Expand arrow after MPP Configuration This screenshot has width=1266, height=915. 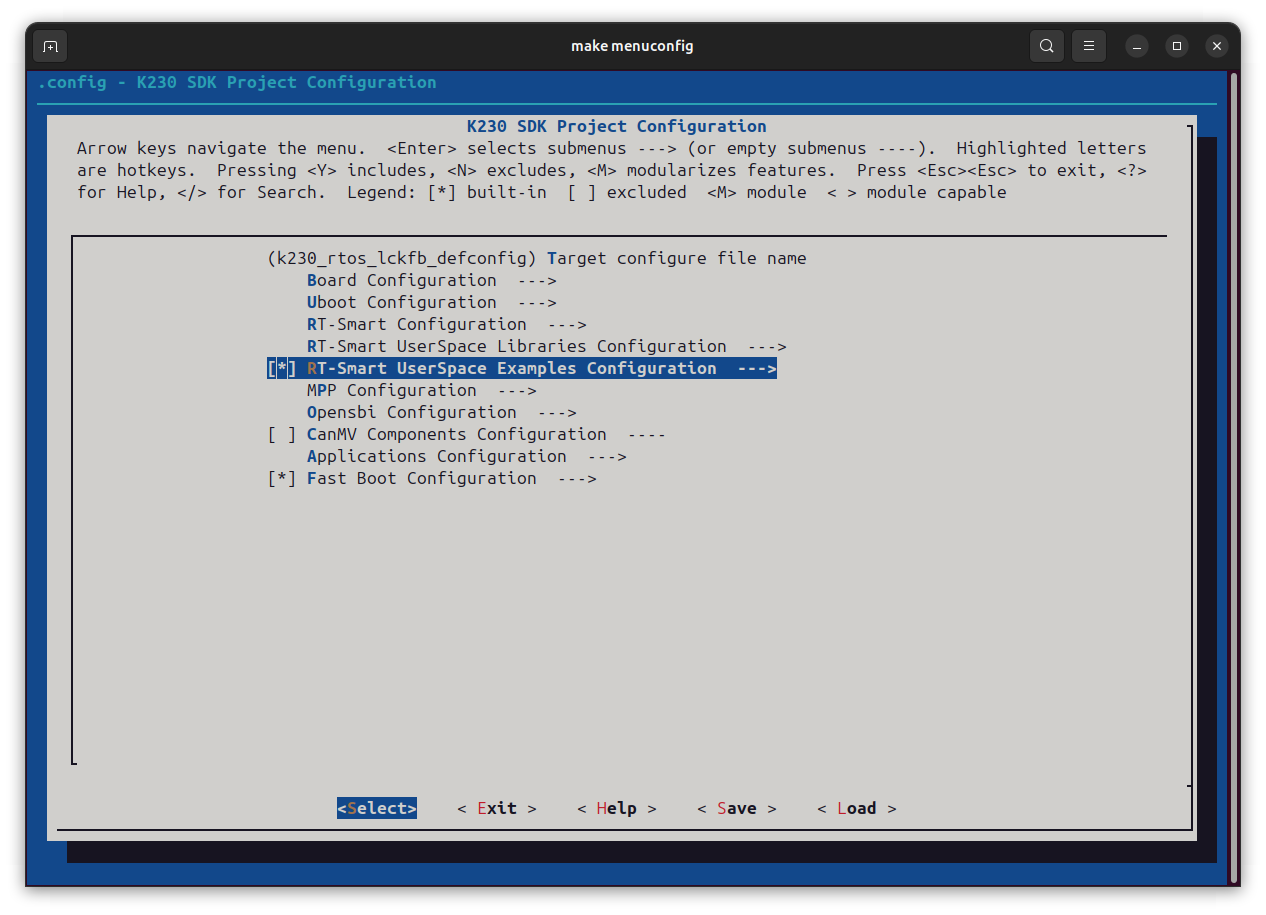517,390
